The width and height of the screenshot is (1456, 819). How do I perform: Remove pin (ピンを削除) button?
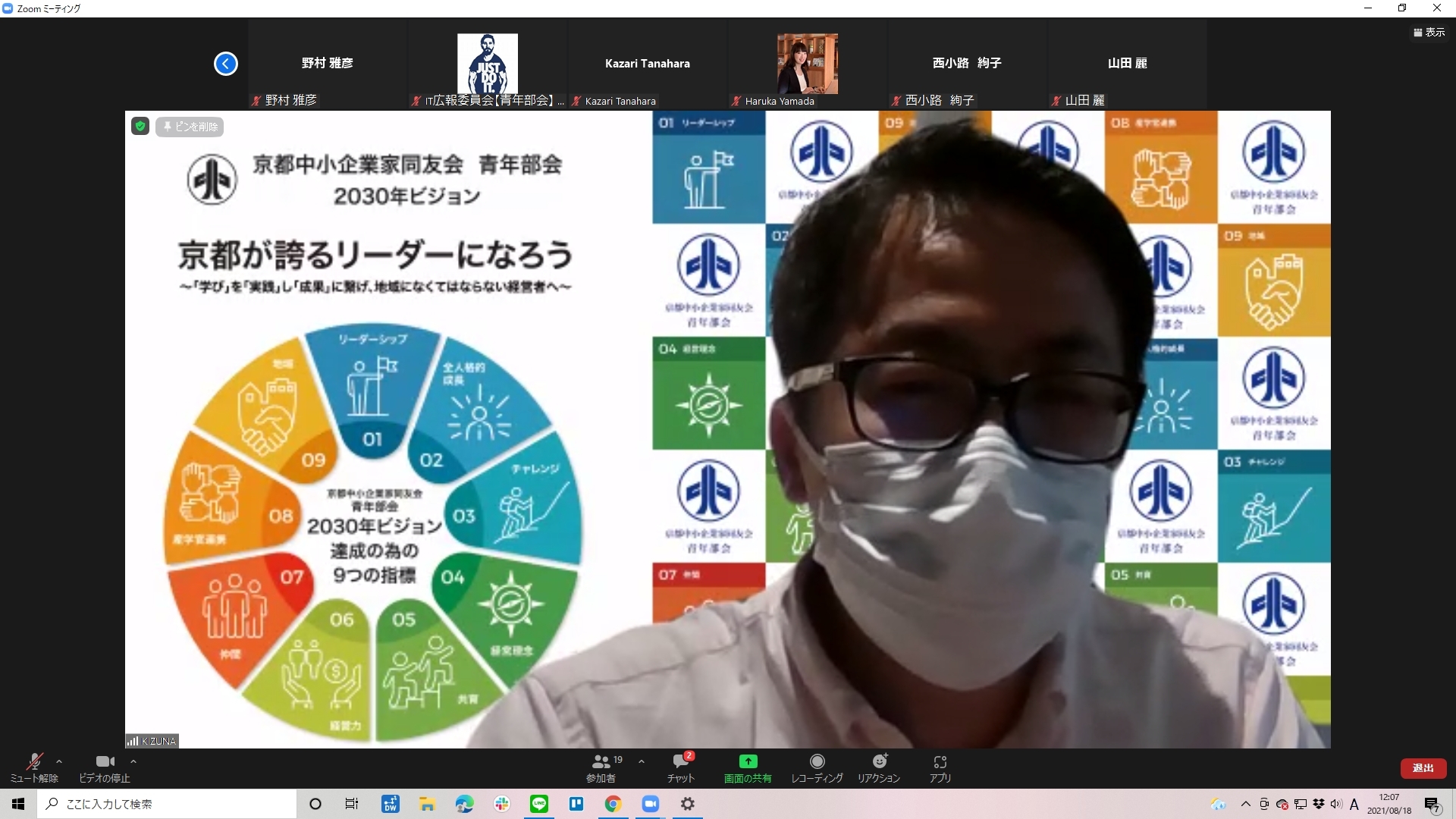(190, 127)
